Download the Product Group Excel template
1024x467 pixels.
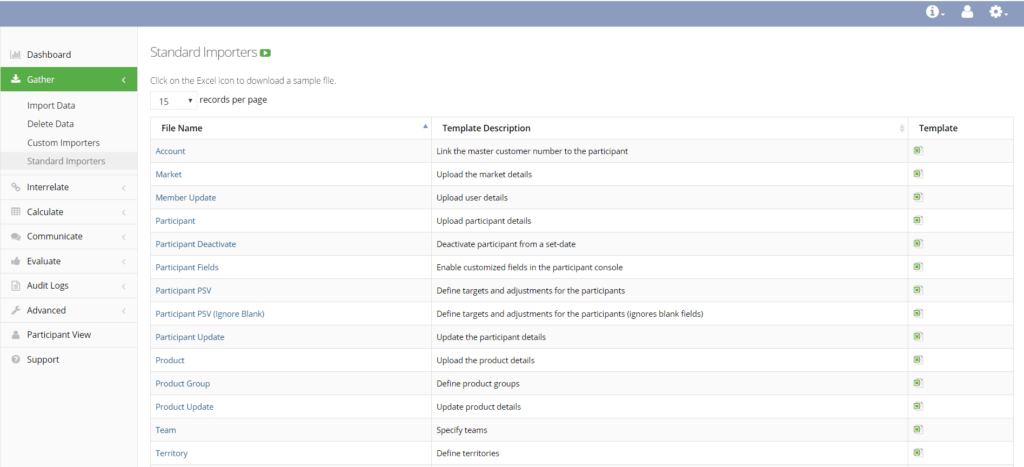pyautogui.click(x=918, y=383)
